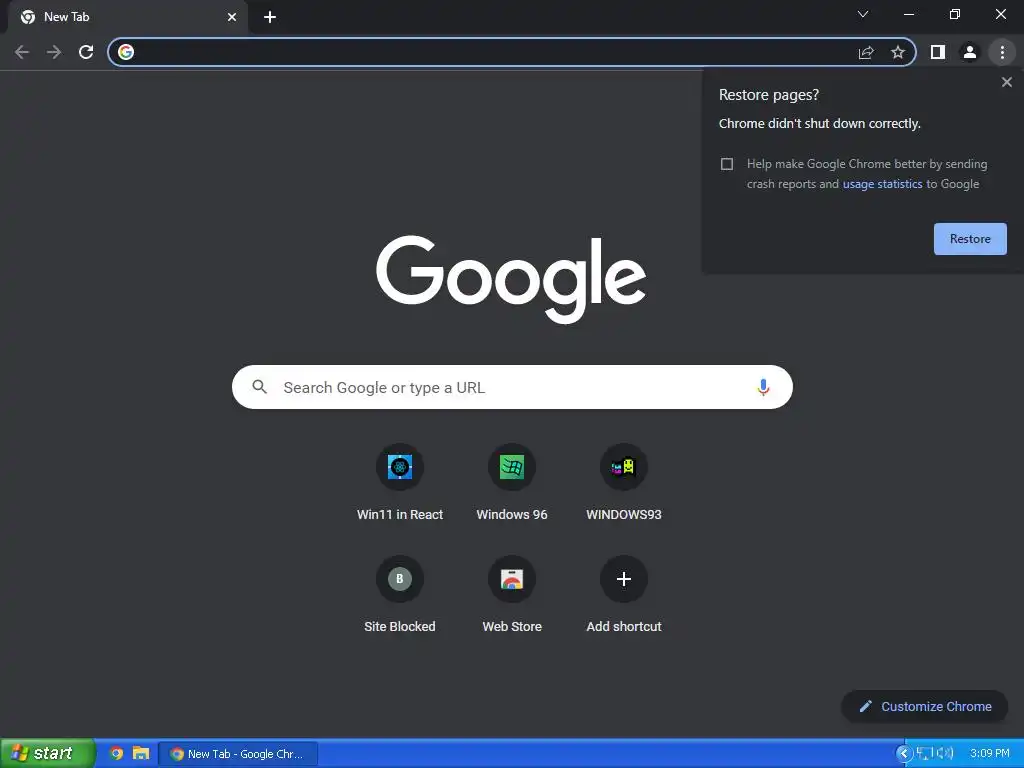Click the back navigation arrow

(x=22, y=52)
